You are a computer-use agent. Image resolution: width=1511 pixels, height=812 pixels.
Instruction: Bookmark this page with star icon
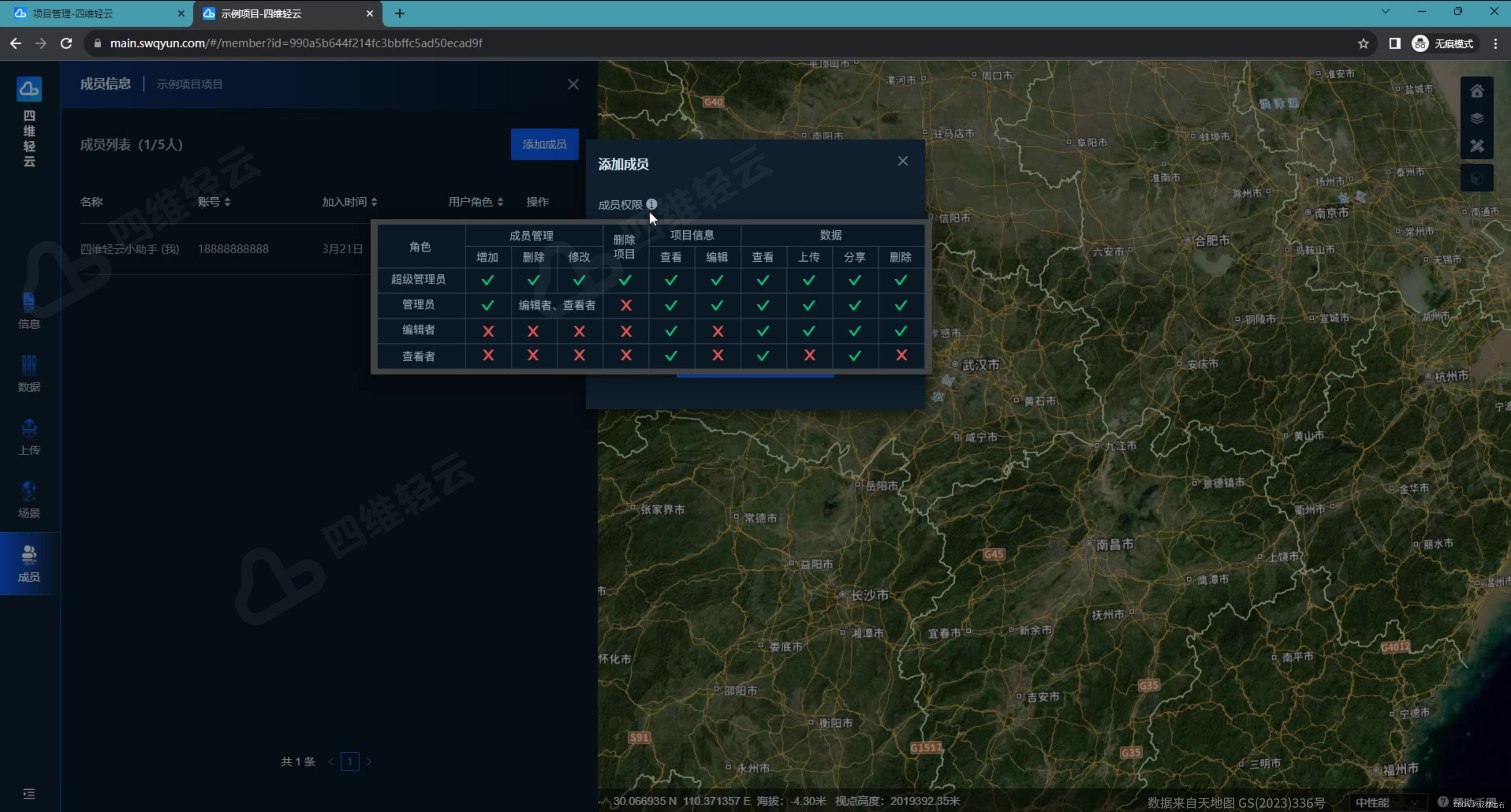[x=1363, y=43]
